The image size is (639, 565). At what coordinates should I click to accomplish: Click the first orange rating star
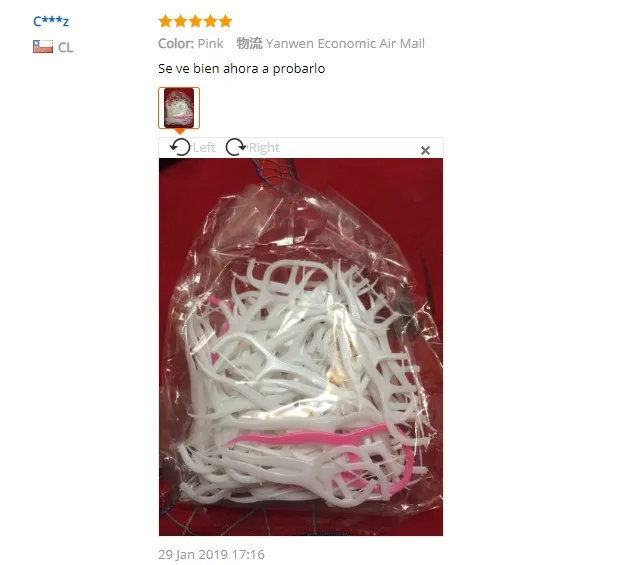pyautogui.click(x=165, y=21)
